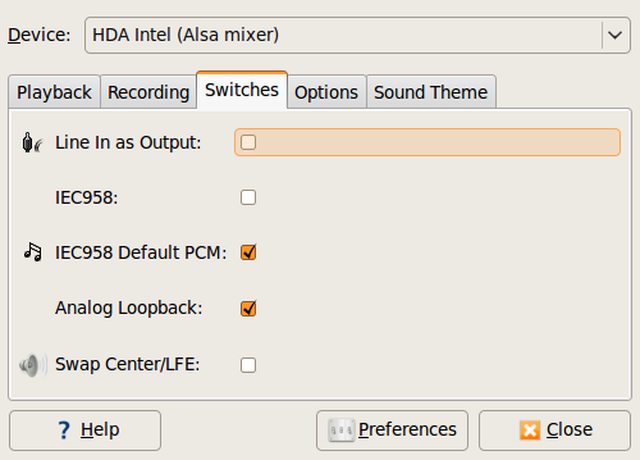Click the music note icon for IEC958 PCM
The height and width of the screenshot is (460, 640).
coord(33,252)
